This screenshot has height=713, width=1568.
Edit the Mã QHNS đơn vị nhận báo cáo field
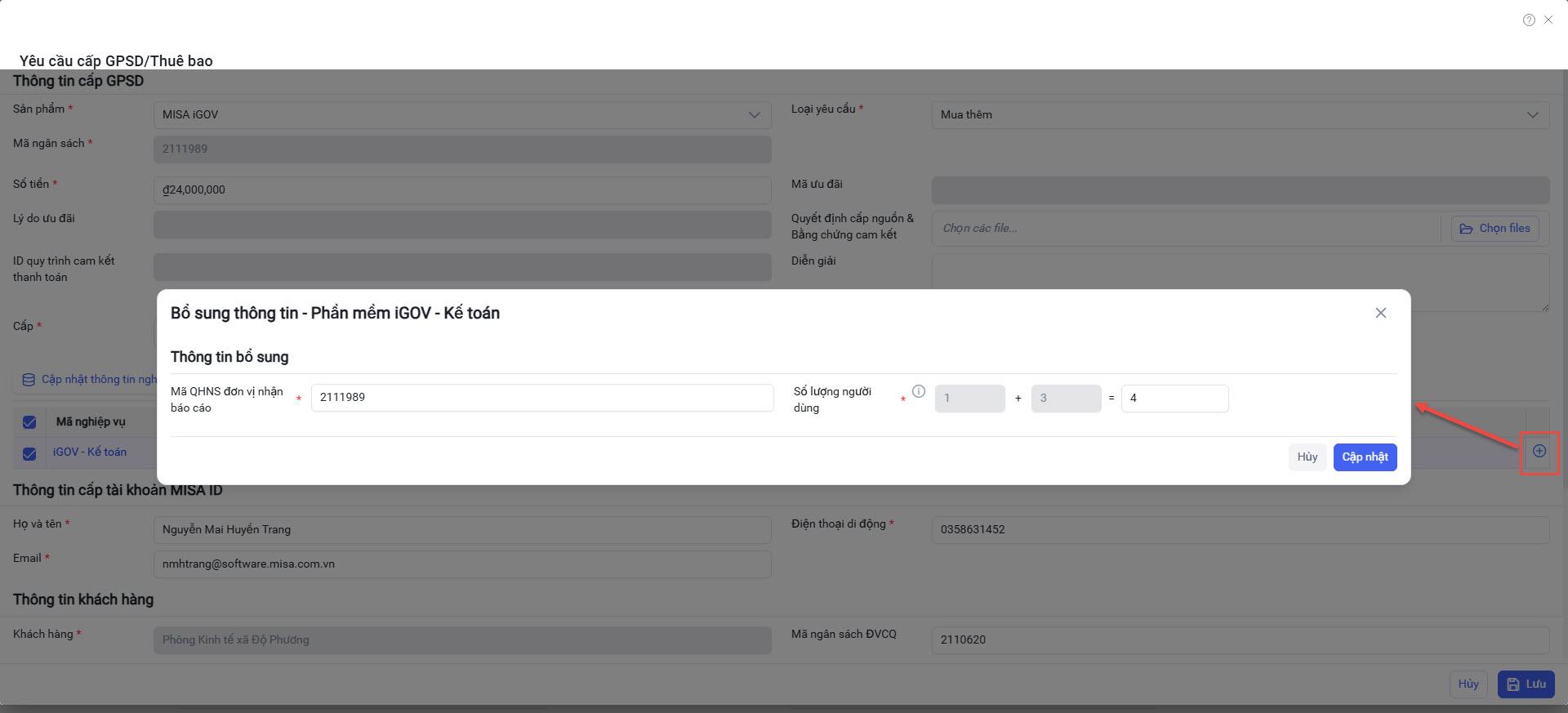(x=541, y=398)
